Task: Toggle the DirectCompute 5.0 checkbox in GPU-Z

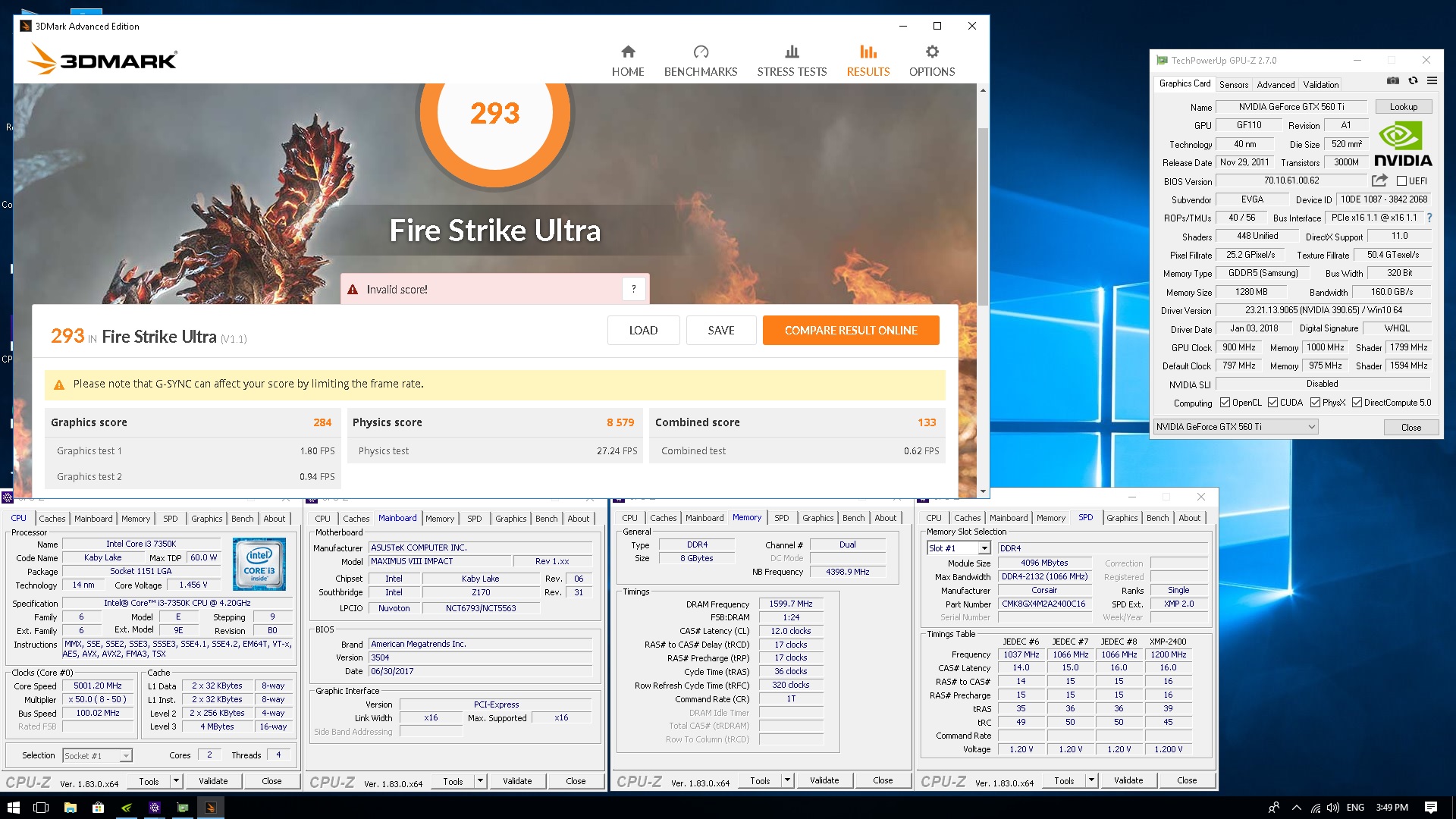Action: click(1357, 403)
